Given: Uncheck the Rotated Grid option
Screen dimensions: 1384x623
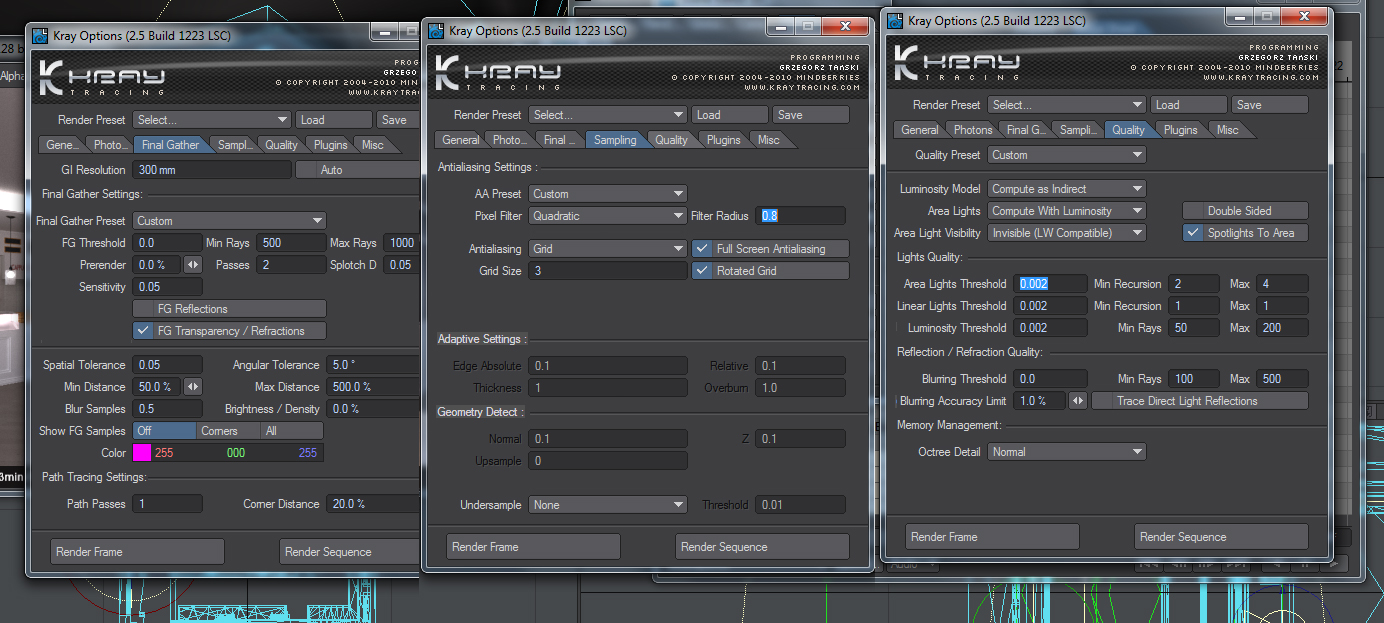Looking at the screenshot, I should (769, 271).
